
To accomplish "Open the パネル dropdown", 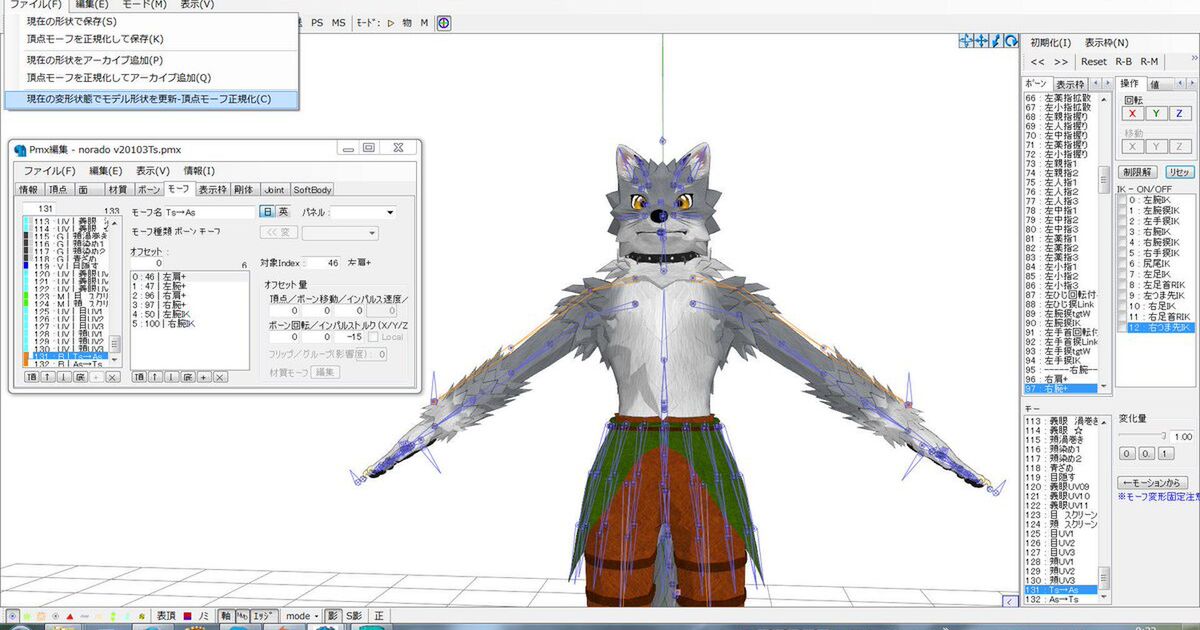I will click(363, 212).
